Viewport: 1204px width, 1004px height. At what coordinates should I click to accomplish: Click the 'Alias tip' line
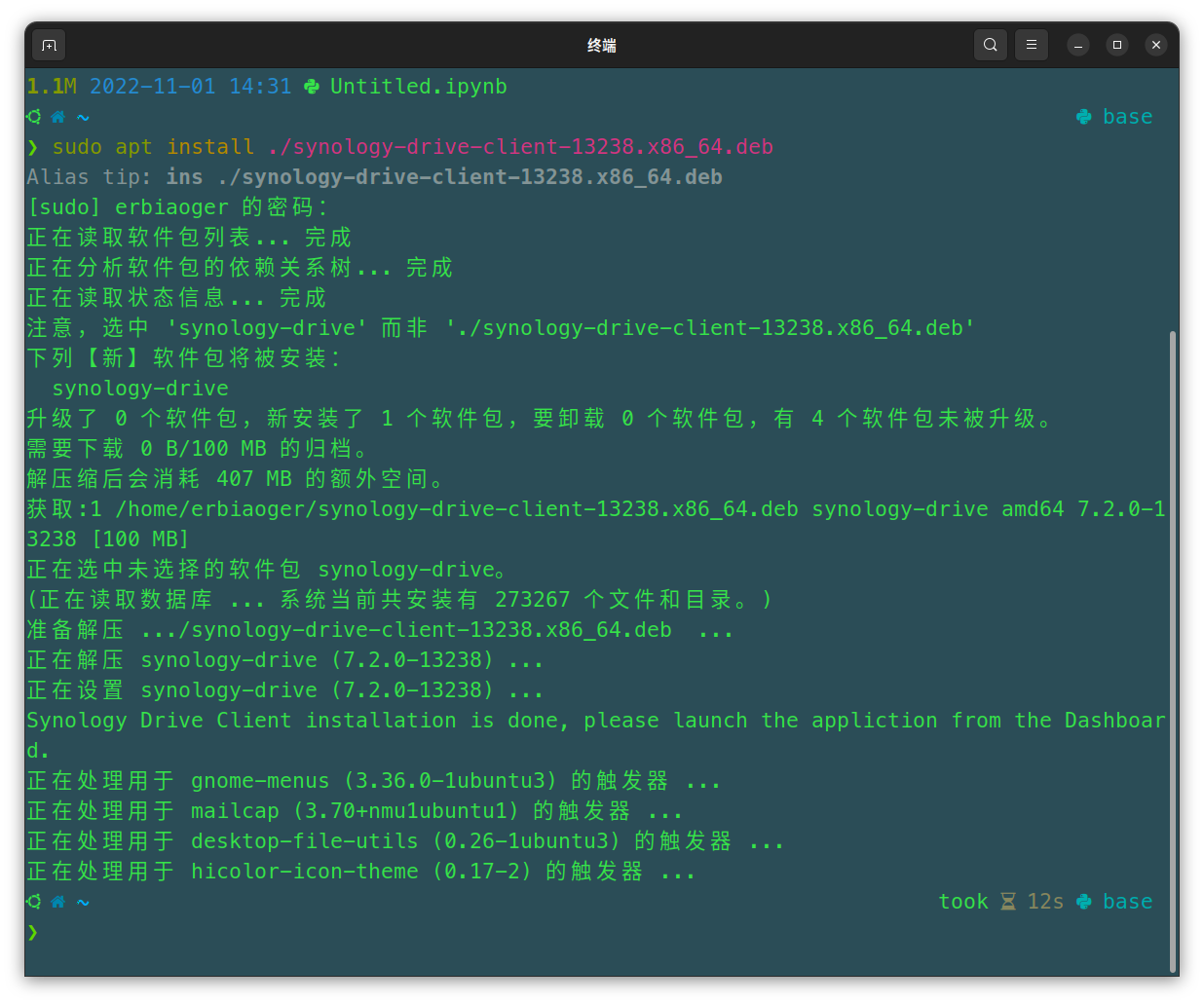pos(374,177)
